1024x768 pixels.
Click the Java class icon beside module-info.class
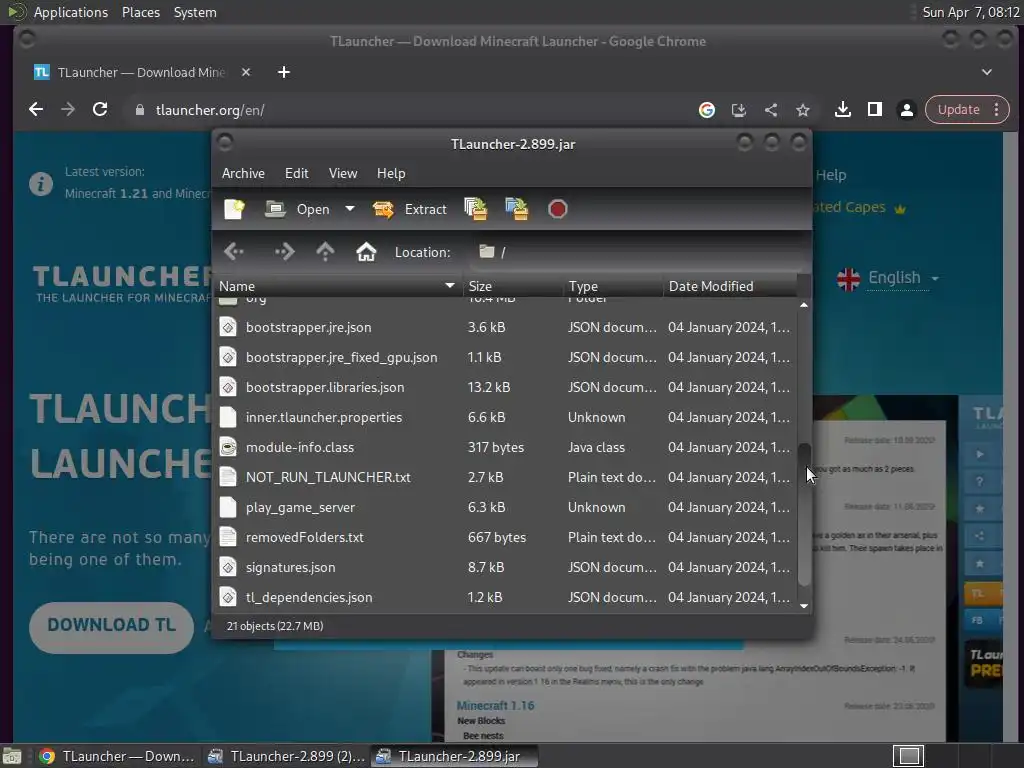coord(228,447)
